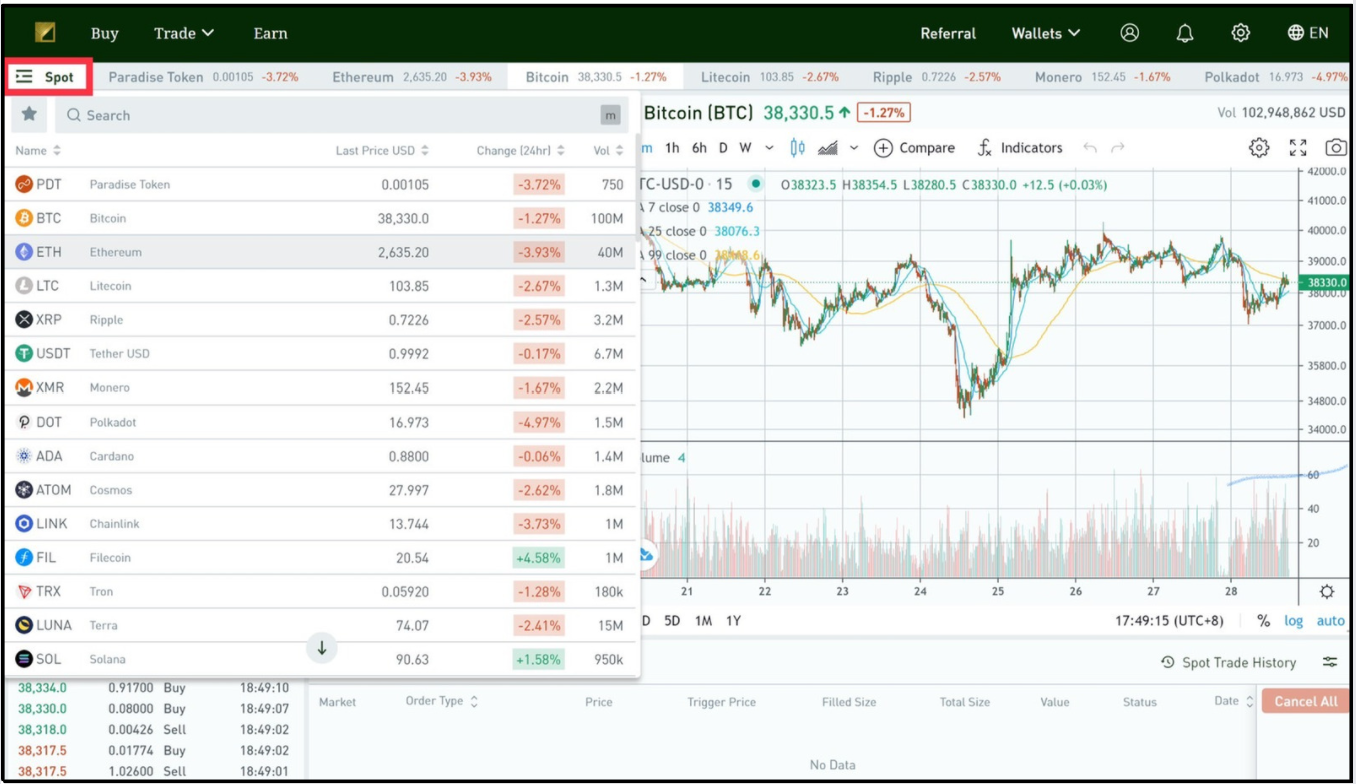Select the 5D date range
This screenshot has height=784, width=1356.
pos(672,621)
